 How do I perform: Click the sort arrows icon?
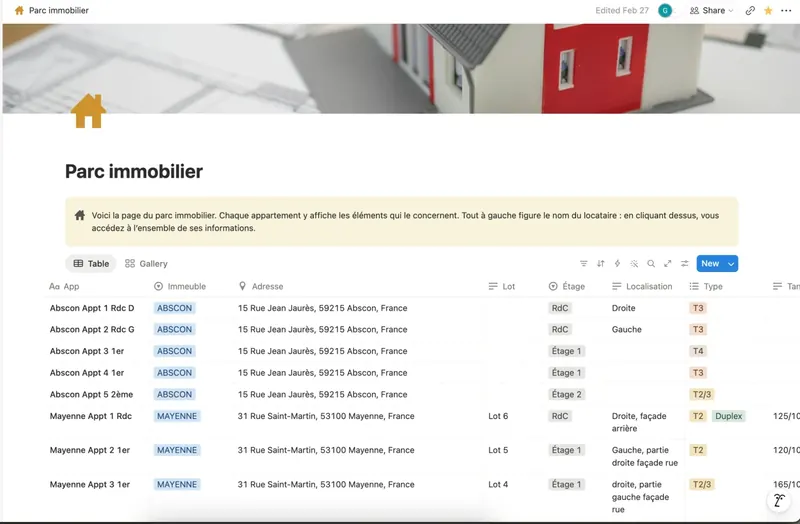(x=601, y=263)
